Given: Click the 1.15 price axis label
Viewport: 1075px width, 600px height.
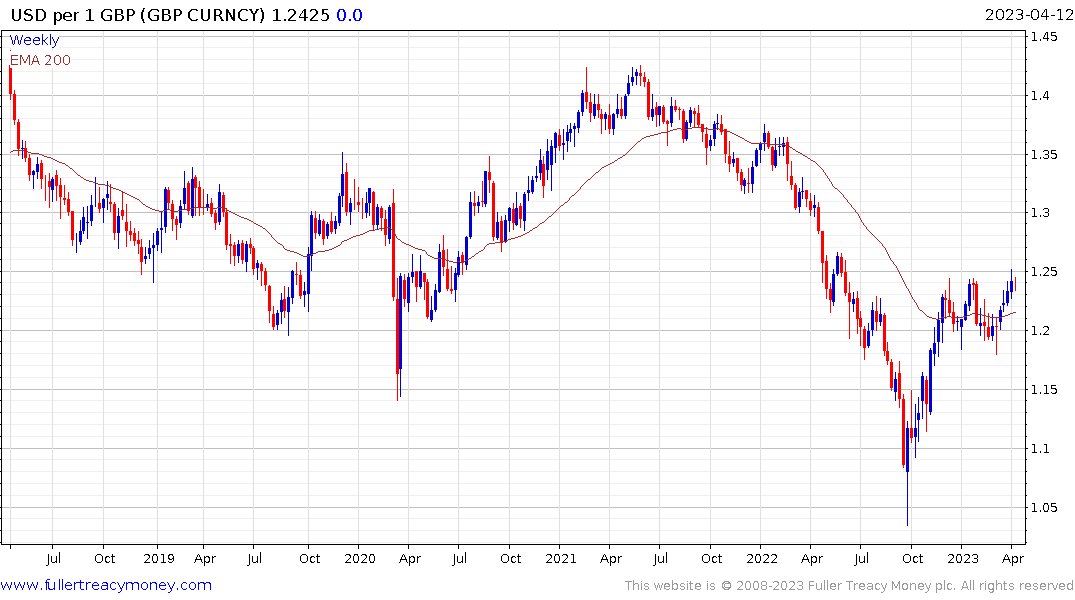Looking at the screenshot, I should [x=1044, y=390].
